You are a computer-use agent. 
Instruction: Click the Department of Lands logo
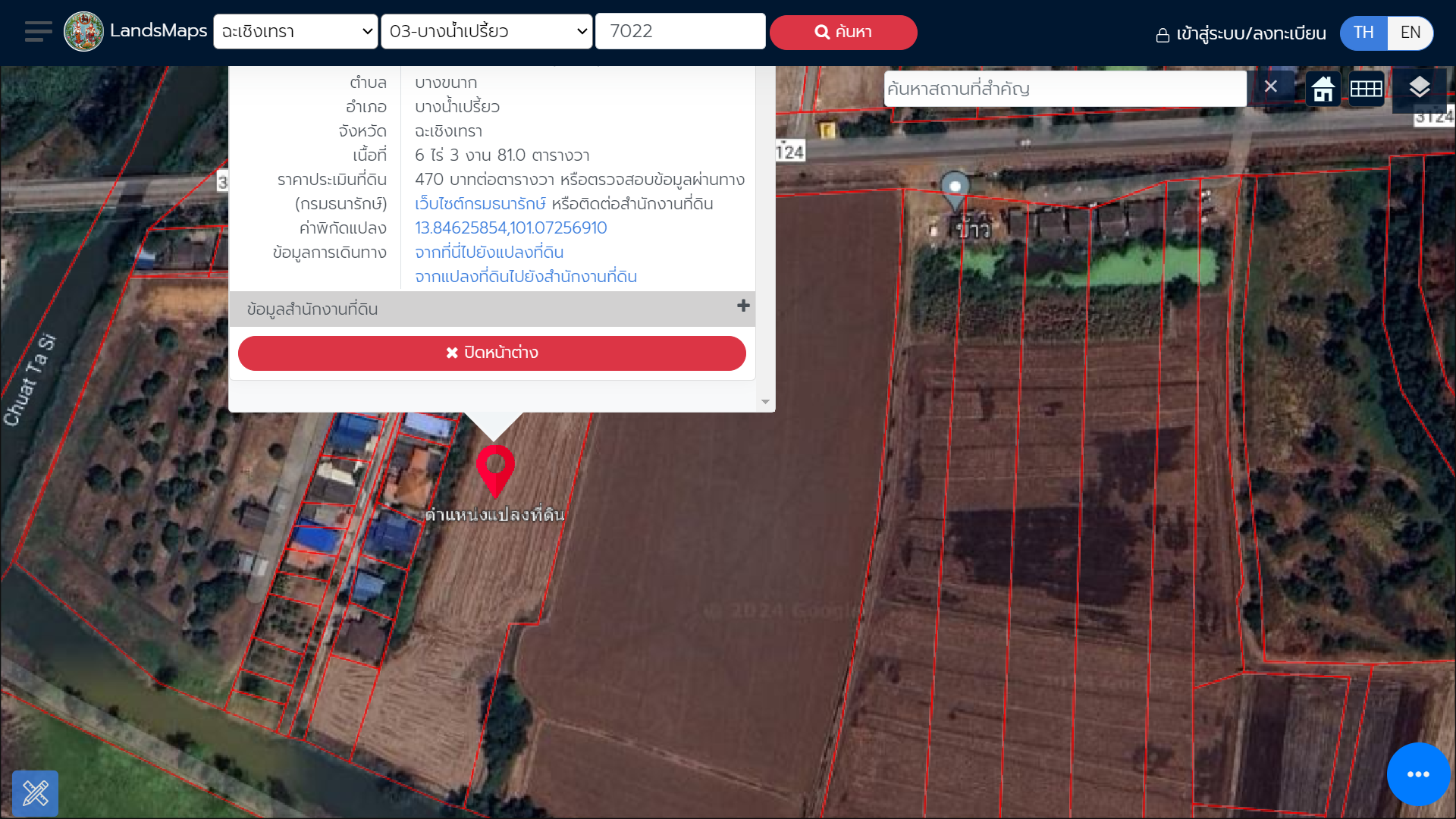point(83,32)
